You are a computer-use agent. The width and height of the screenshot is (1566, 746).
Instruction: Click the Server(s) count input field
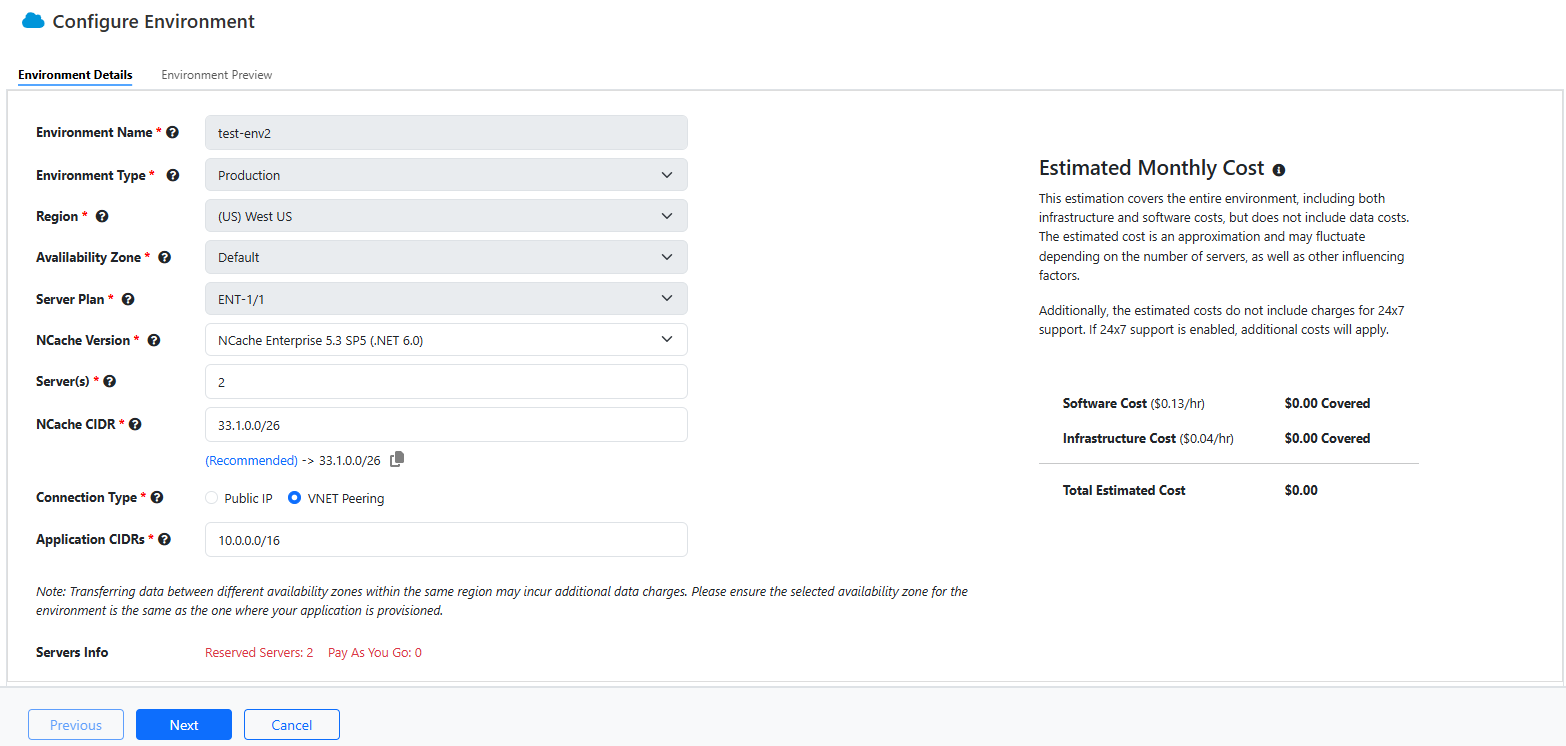446,381
